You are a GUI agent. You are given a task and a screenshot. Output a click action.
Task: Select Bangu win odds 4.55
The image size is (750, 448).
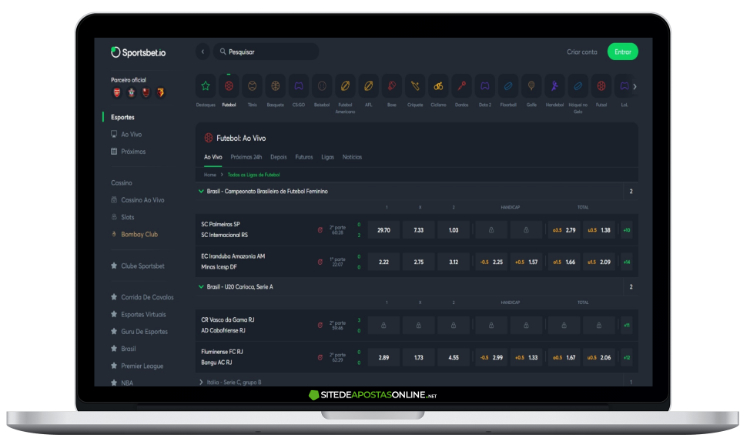point(453,357)
